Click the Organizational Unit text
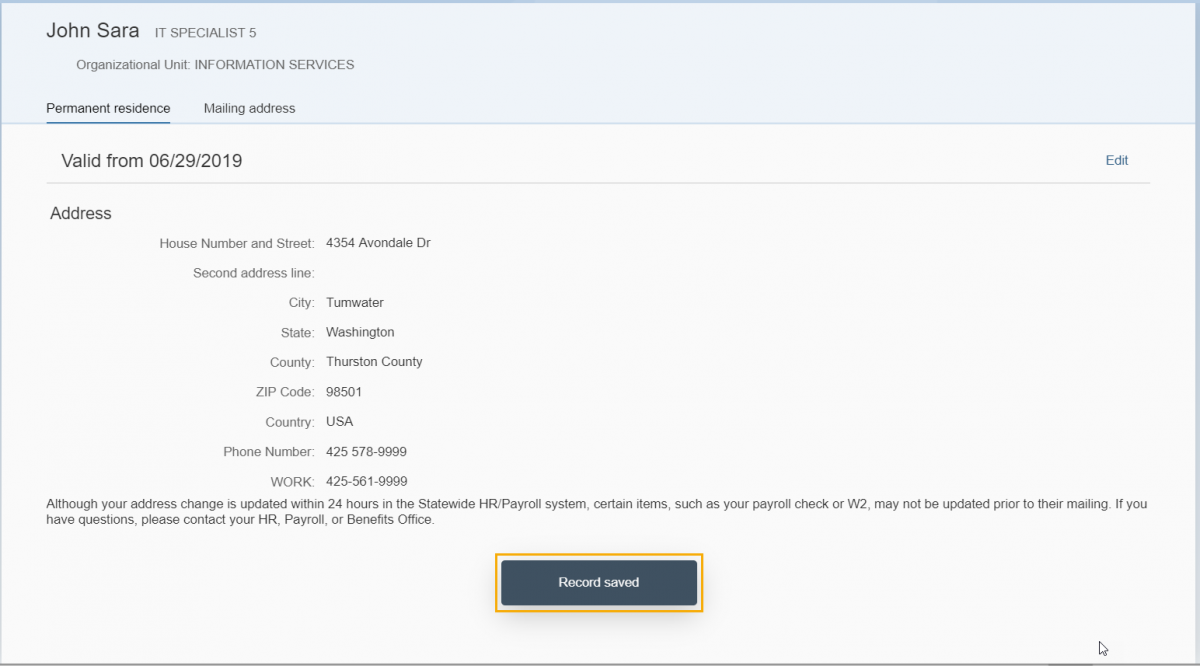This screenshot has width=1200, height=666. point(215,65)
